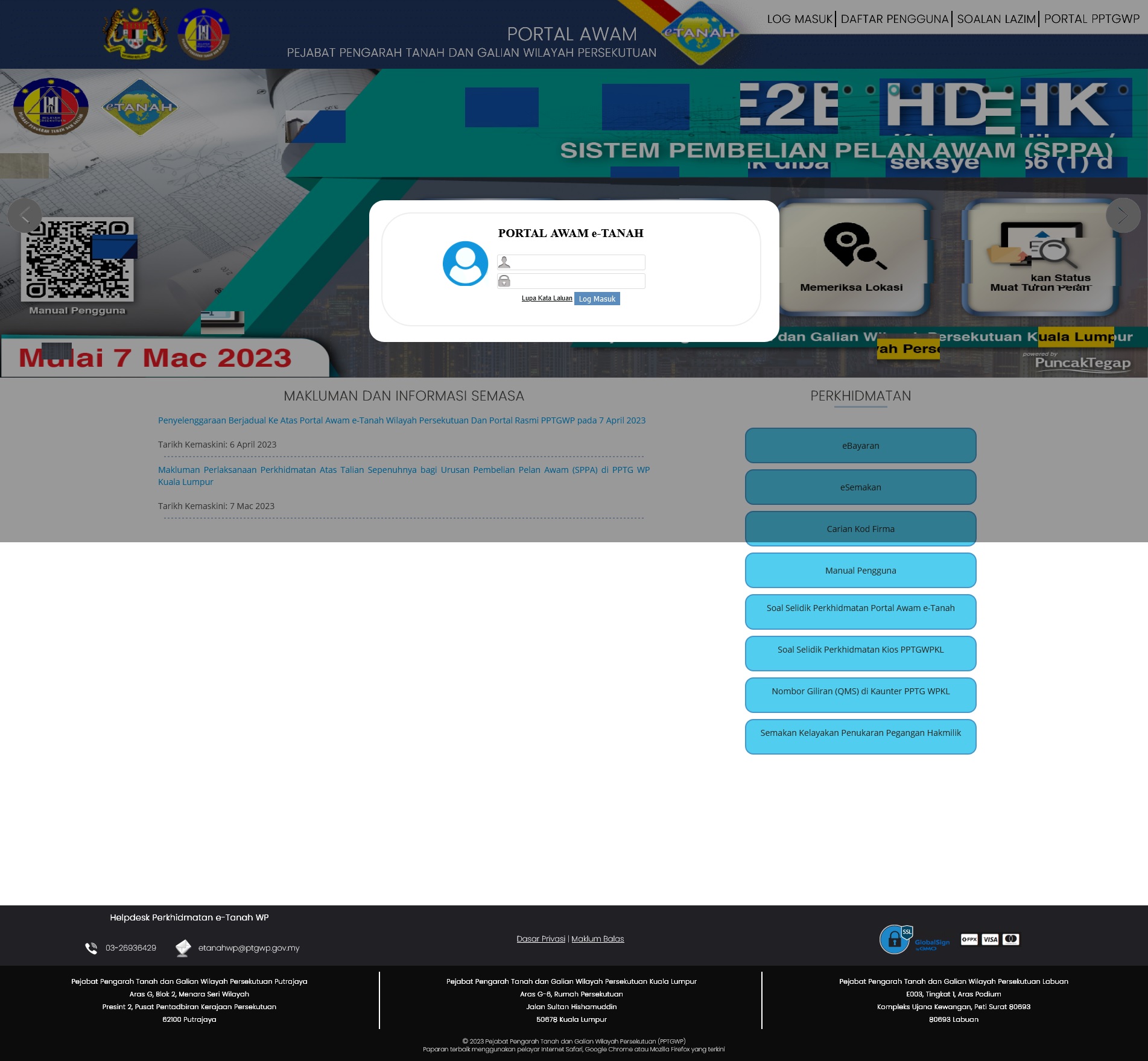Open DAFTAR PENGGUNA in top menu
This screenshot has height=1061, width=1148.
[x=894, y=19]
